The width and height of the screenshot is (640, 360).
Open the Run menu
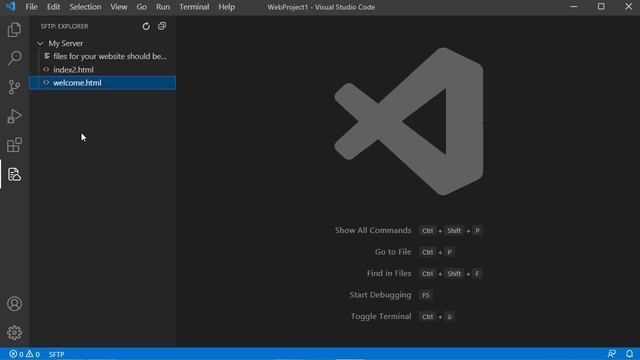tap(163, 7)
